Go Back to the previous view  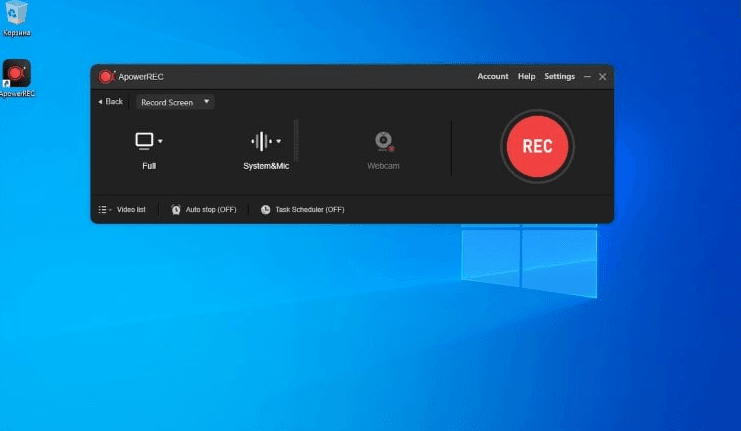click(111, 102)
